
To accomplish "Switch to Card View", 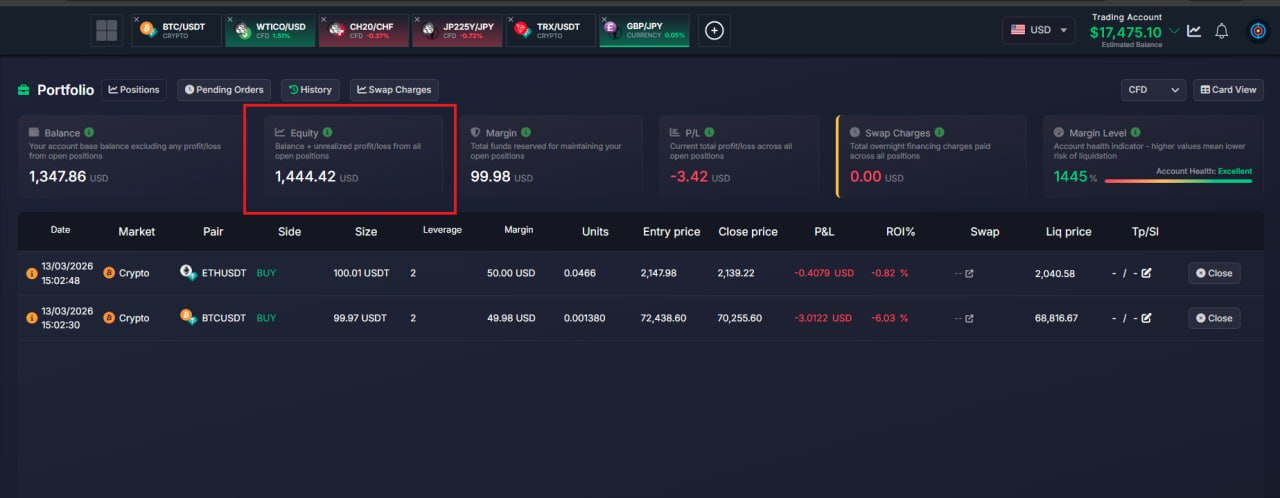I will point(1227,90).
